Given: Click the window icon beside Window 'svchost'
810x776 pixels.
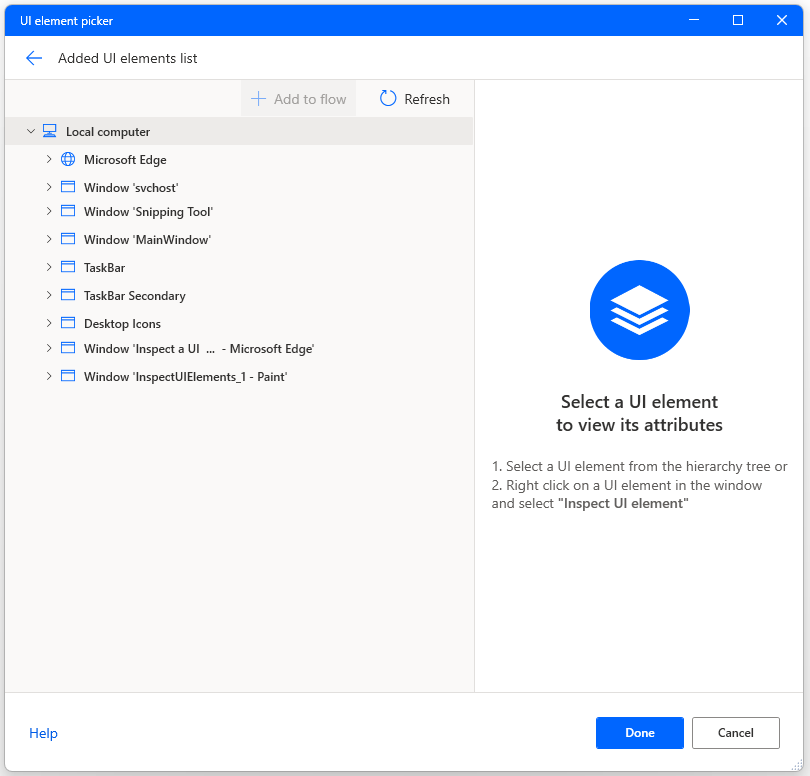Looking at the screenshot, I should point(68,187).
